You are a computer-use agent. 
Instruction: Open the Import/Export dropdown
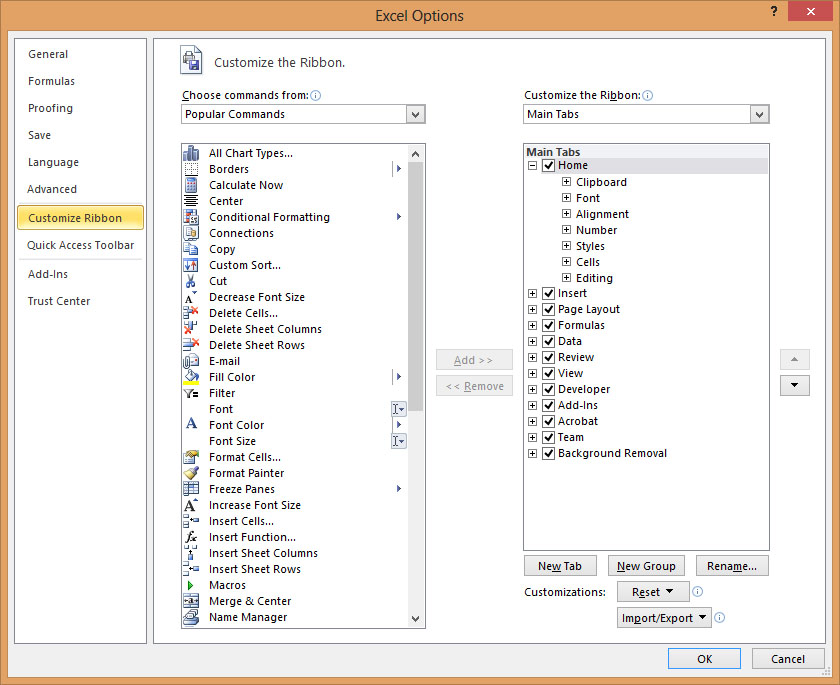[664, 618]
